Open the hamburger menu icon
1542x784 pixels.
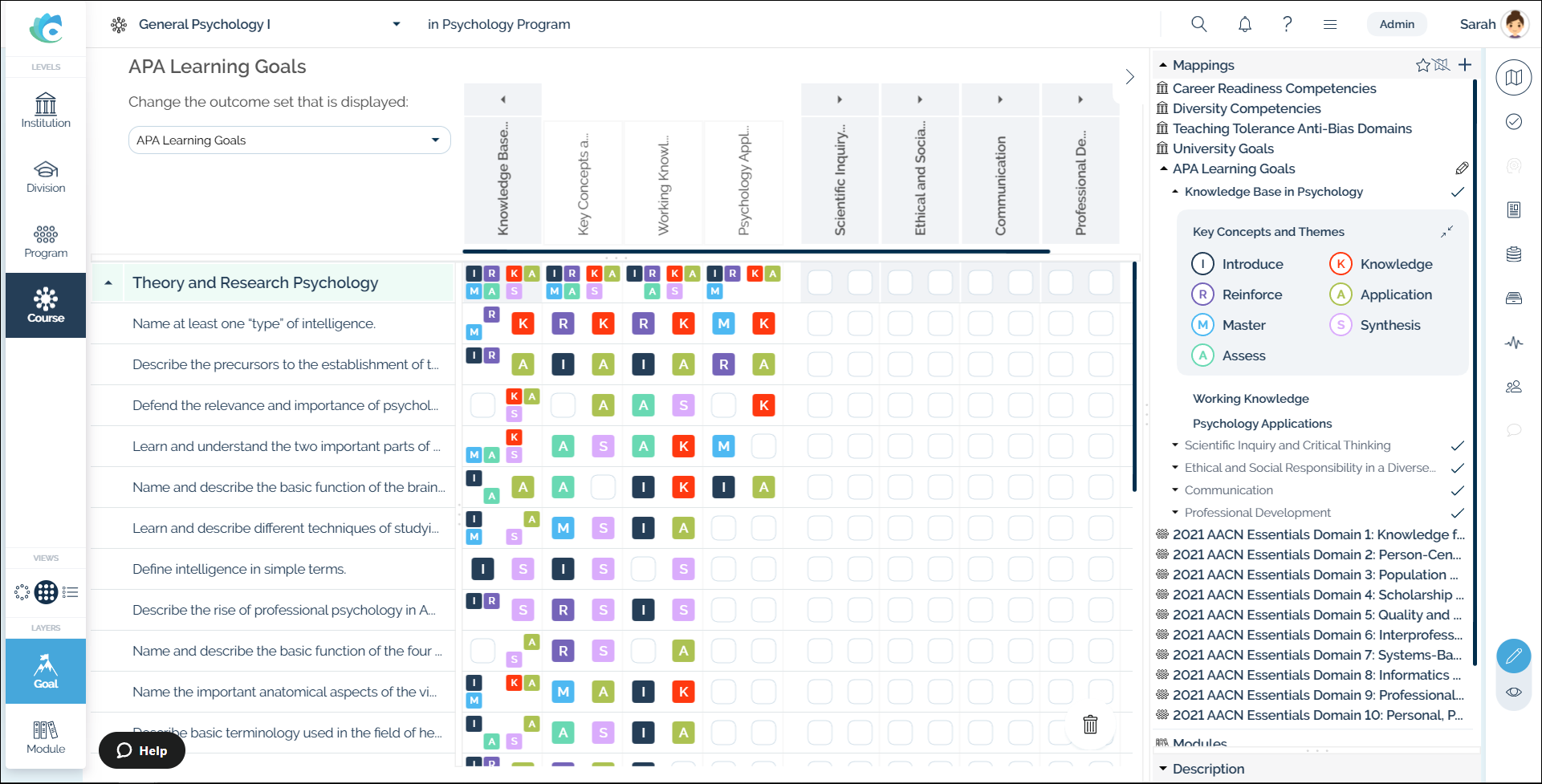pyautogui.click(x=1330, y=24)
